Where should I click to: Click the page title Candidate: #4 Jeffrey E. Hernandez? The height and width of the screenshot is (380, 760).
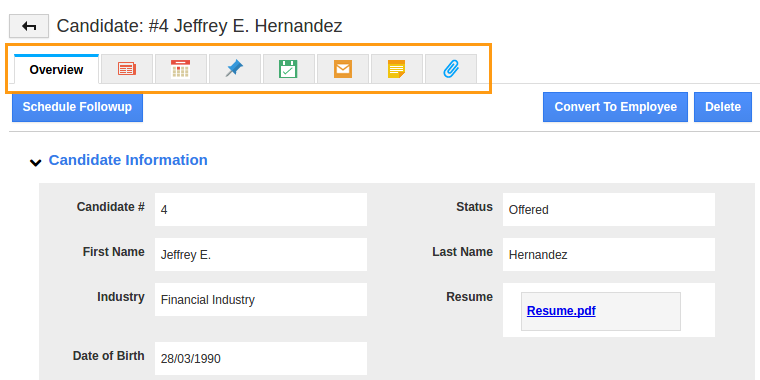199,26
